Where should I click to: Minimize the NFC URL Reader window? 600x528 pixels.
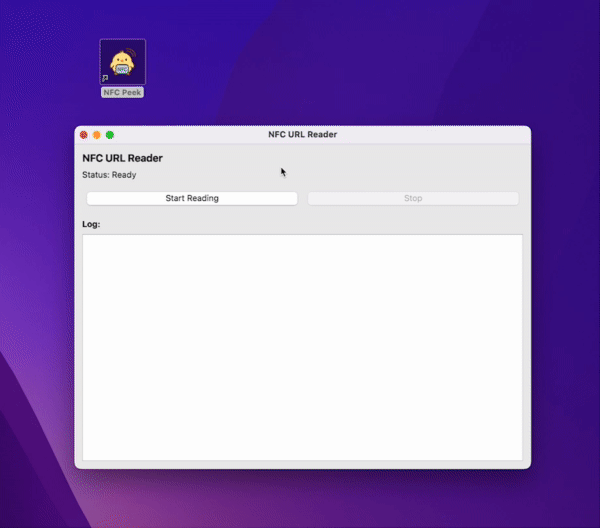[97, 135]
